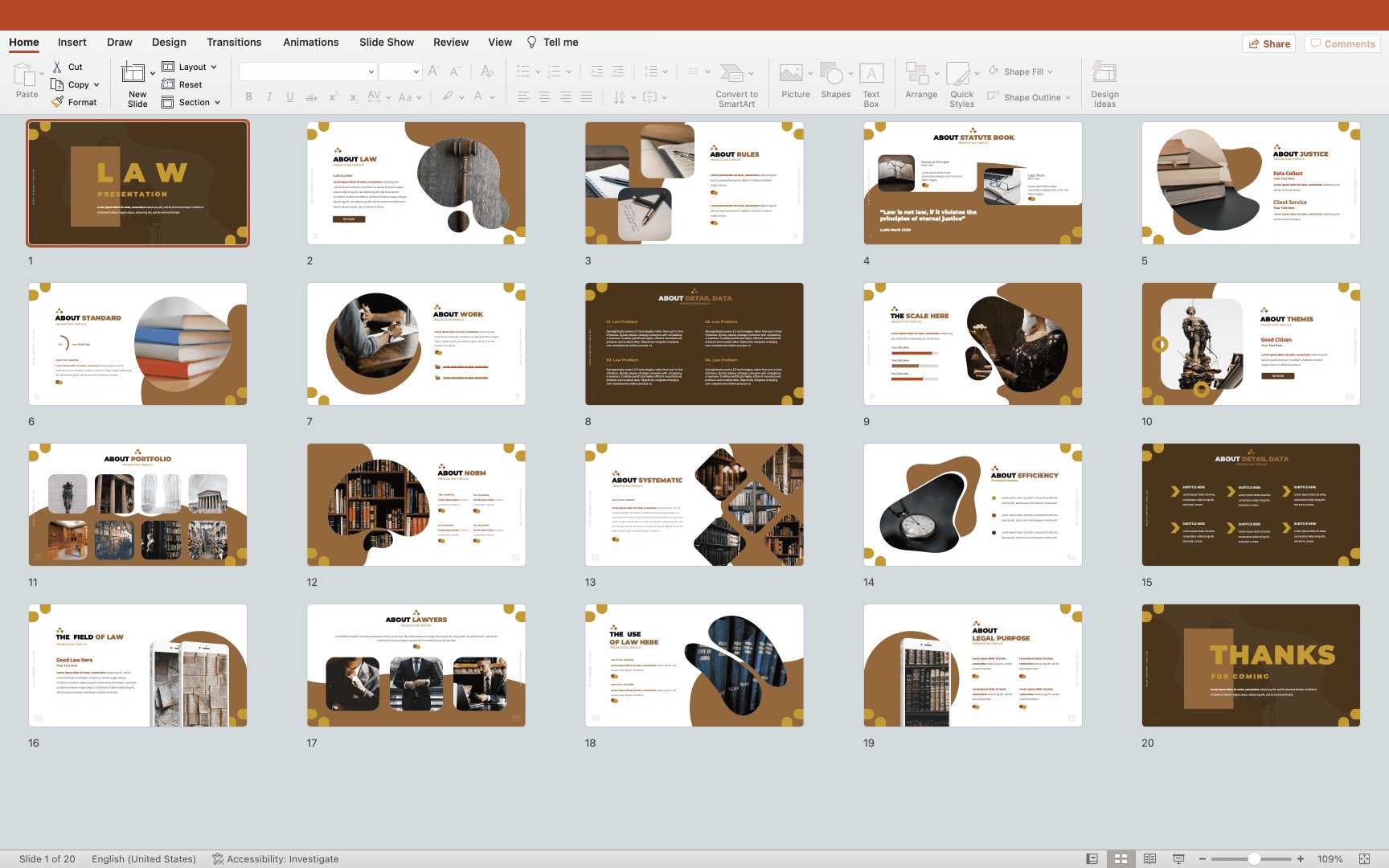Open Design Ideas pane
This screenshot has height=868, width=1389.
click(x=1104, y=74)
